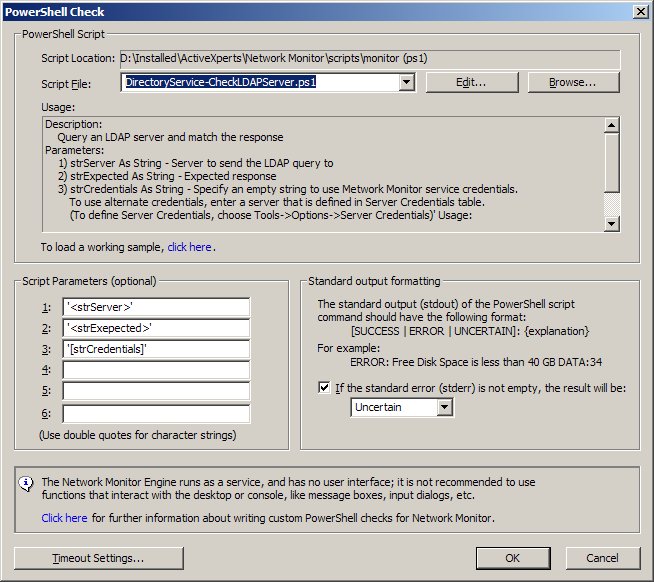
Task: Click the Browse... button
Action: click(574, 82)
